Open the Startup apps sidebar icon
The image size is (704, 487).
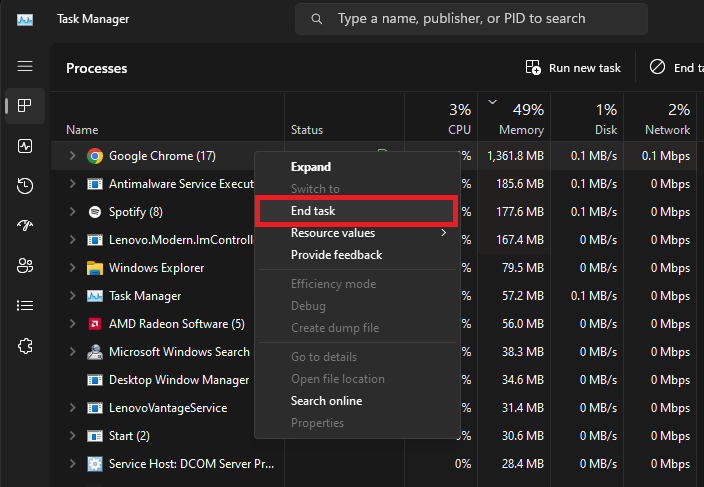25,226
